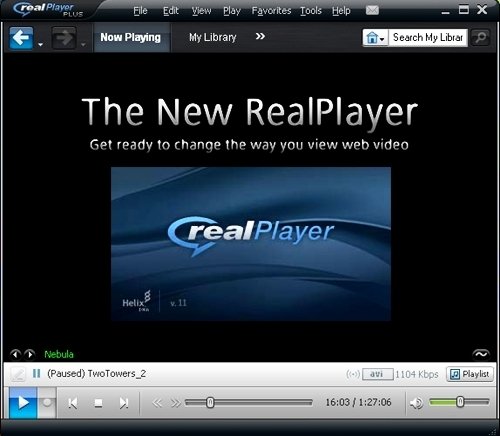Viewport: 500px width, 436px height.
Task: Open the back button history dropdown
Action: [41, 44]
